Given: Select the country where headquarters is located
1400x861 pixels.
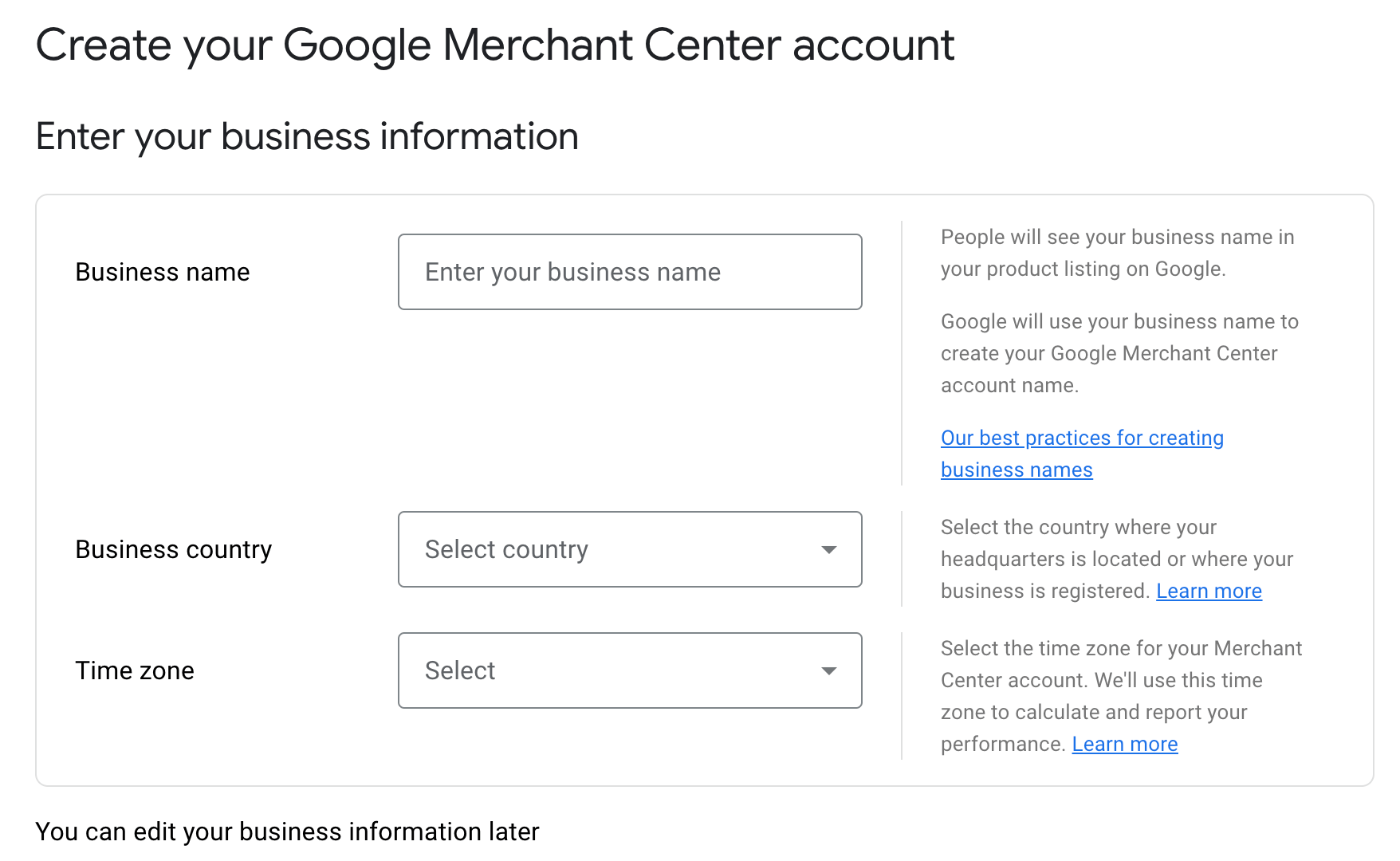Looking at the screenshot, I should pos(630,549).
